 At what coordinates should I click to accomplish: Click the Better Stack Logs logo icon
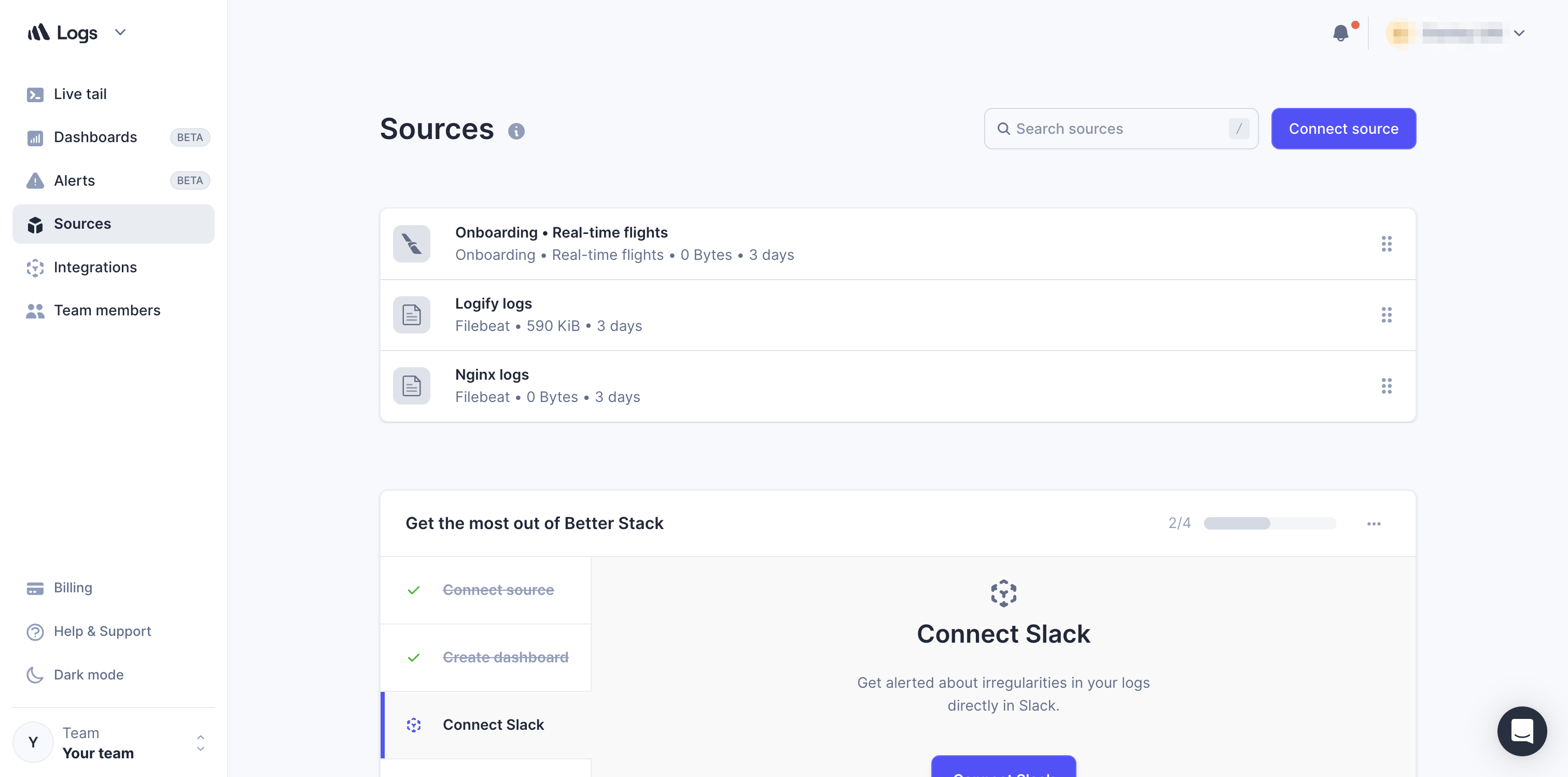38,32
